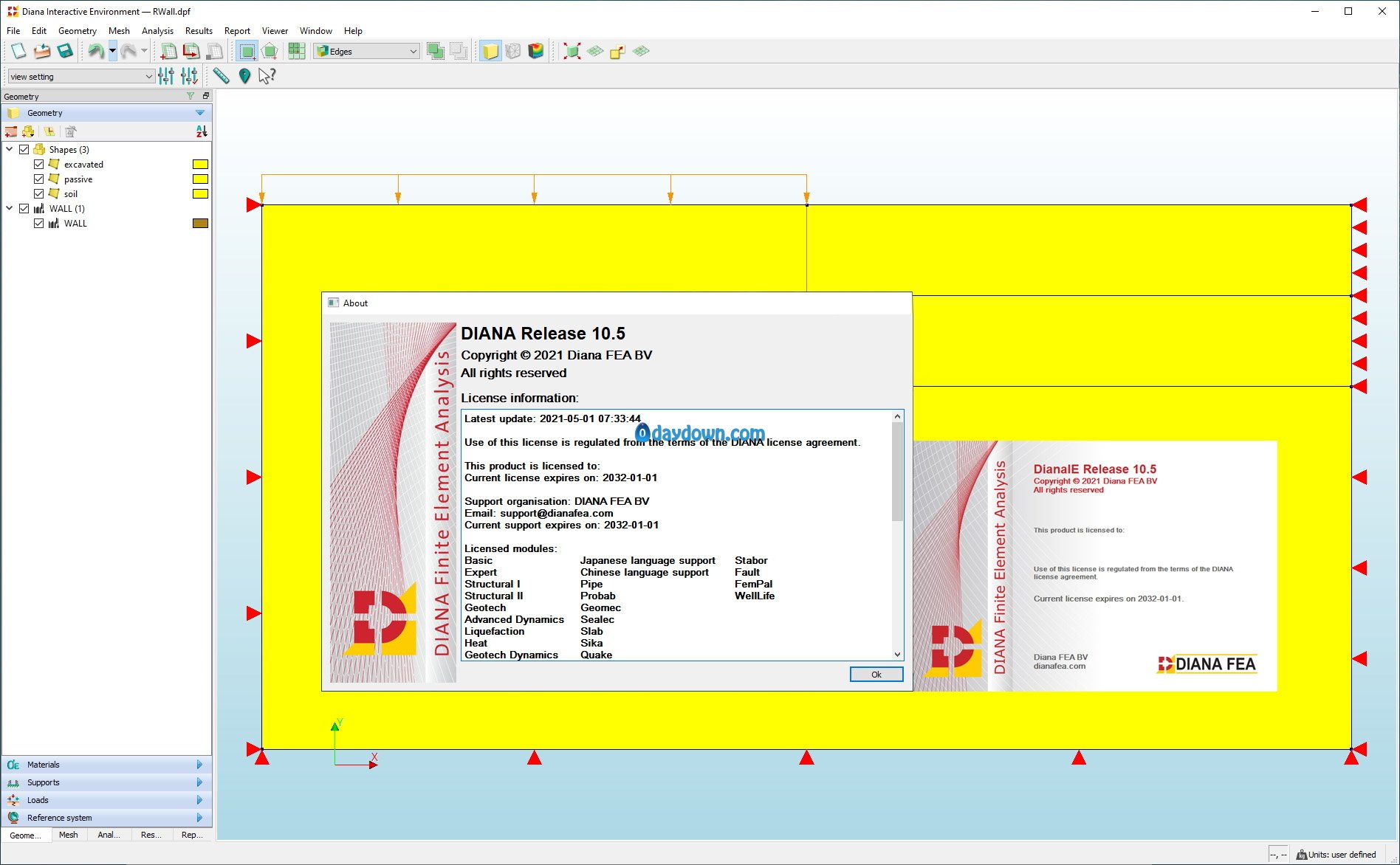
Task: Click the Undo arrow icon
Action: [96, 51]
